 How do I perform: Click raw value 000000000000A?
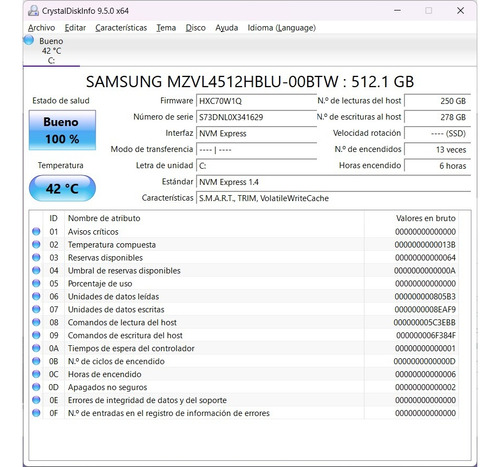click(425, 271)
